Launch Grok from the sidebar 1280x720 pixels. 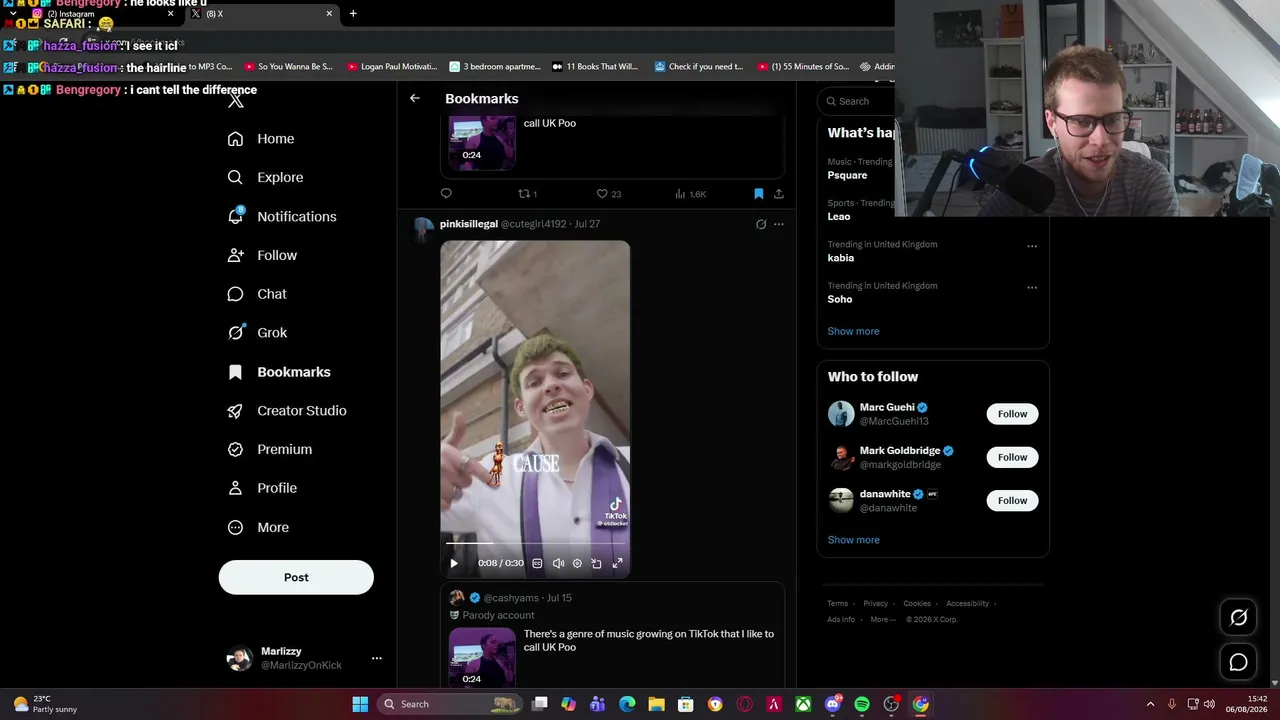pyautogui.click(x=257, y=333)
